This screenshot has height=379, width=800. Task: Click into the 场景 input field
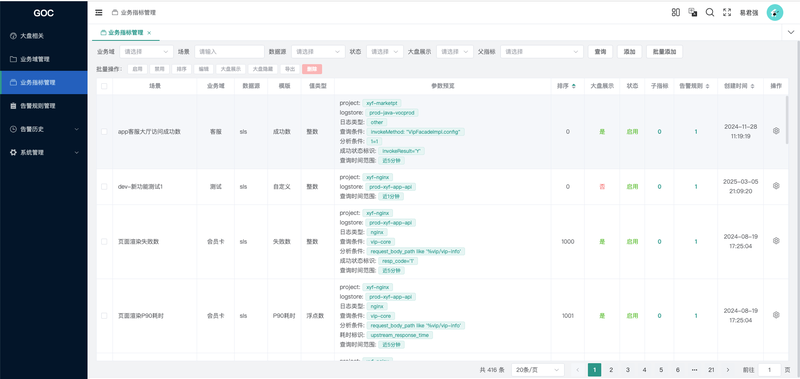(229, 52)
